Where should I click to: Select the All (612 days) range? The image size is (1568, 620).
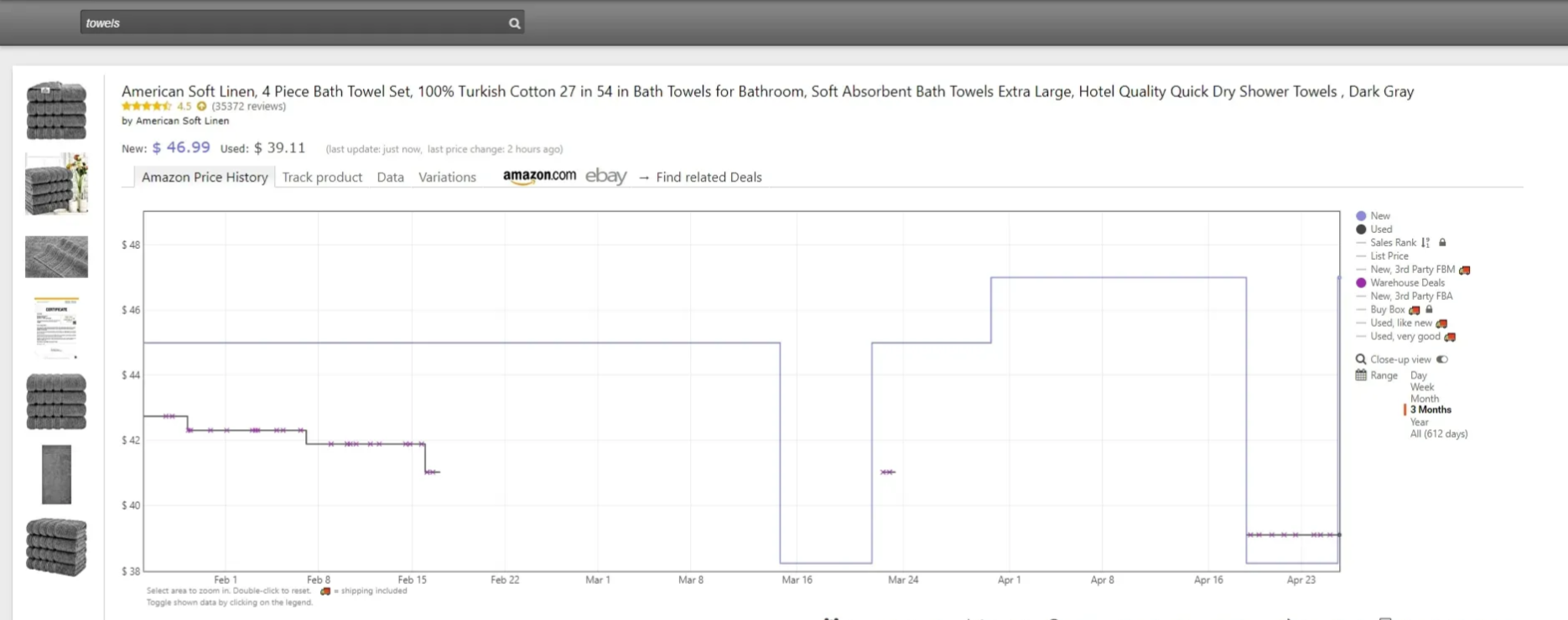coord(1439,434)
